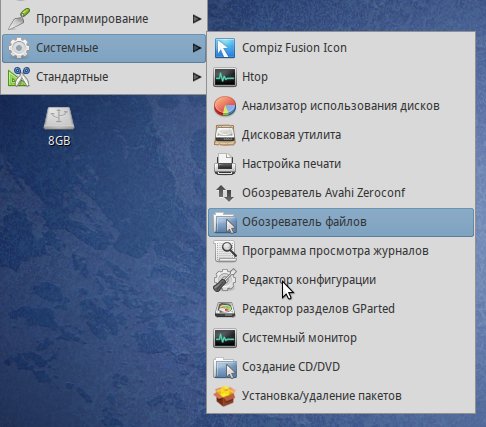Open Анализатор использования дисков
This screenshot has width=486, height=427.
(x=341, y=106)
